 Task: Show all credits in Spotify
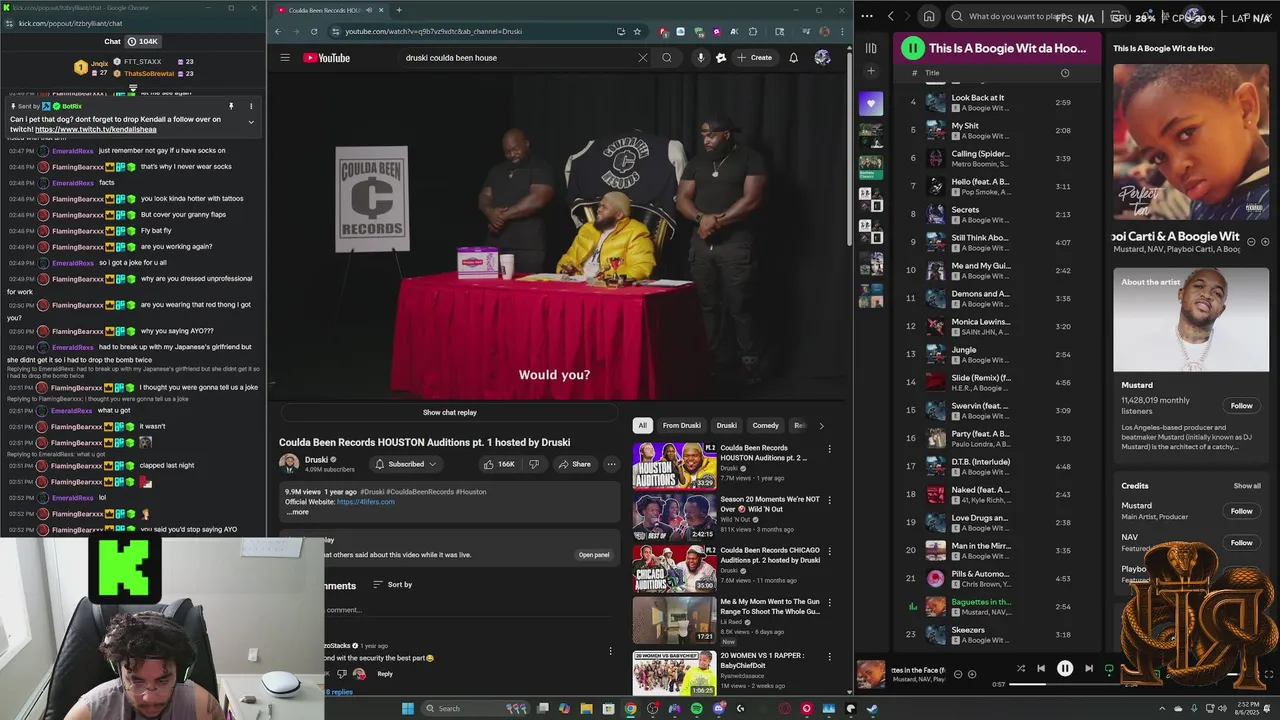(1247, 486)
